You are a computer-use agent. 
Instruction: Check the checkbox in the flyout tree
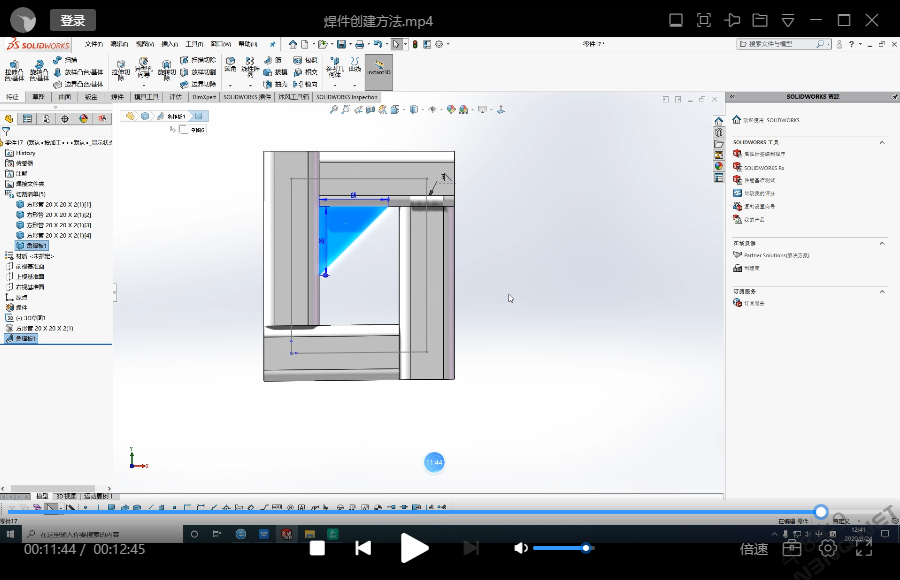[184, 130]
